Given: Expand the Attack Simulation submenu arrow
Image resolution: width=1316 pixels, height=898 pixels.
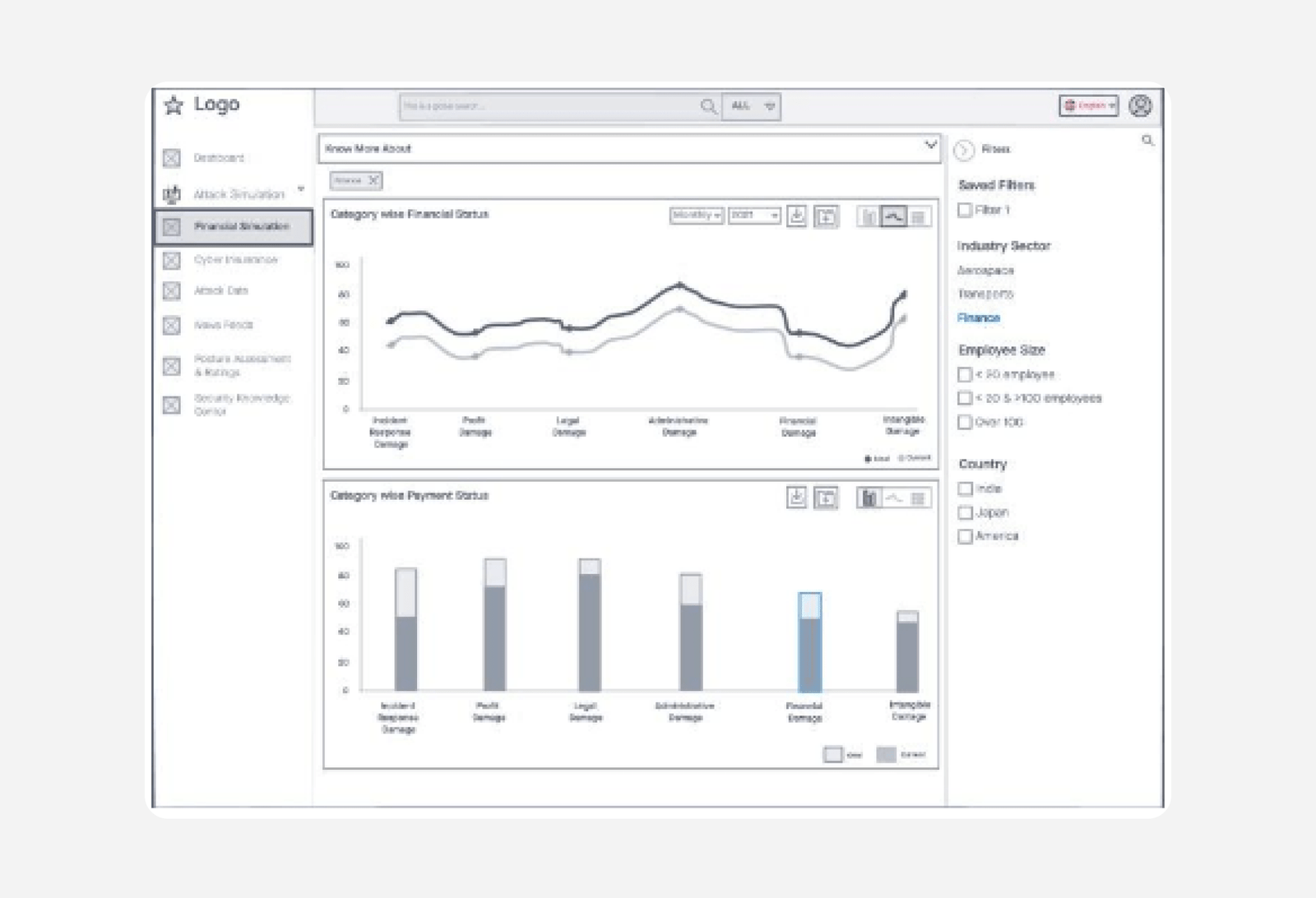Looking at the screenshot, I should tap(301, 190).
